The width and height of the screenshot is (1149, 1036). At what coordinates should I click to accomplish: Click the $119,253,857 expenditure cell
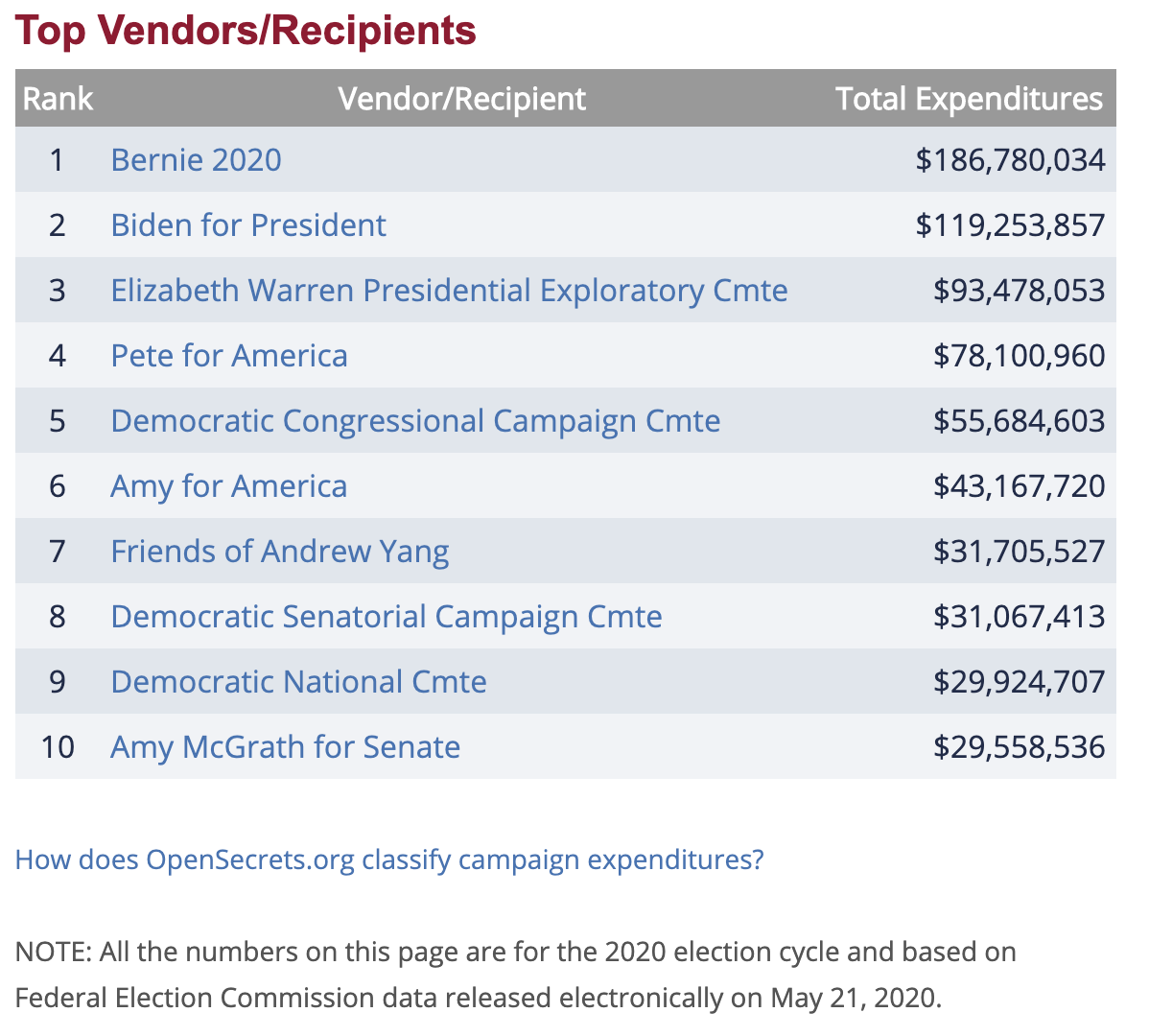click(x=1010, y=224)
